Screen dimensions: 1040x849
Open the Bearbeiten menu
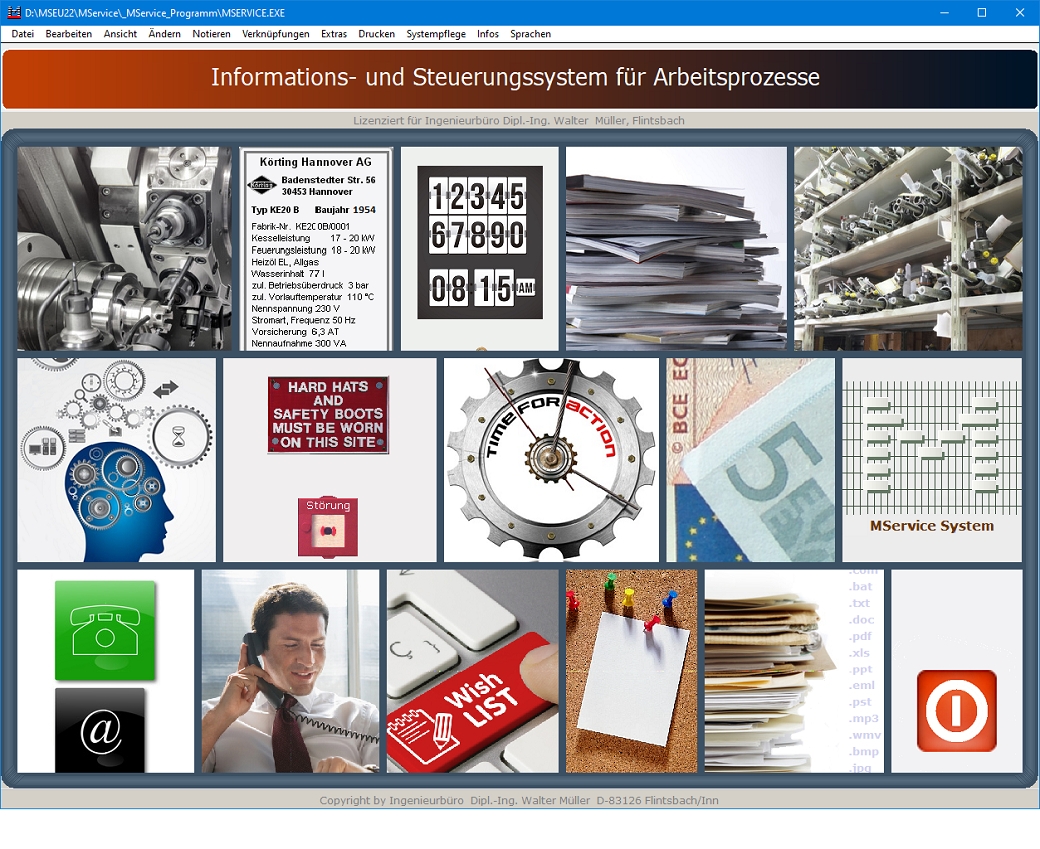click(x=68, y=34)
